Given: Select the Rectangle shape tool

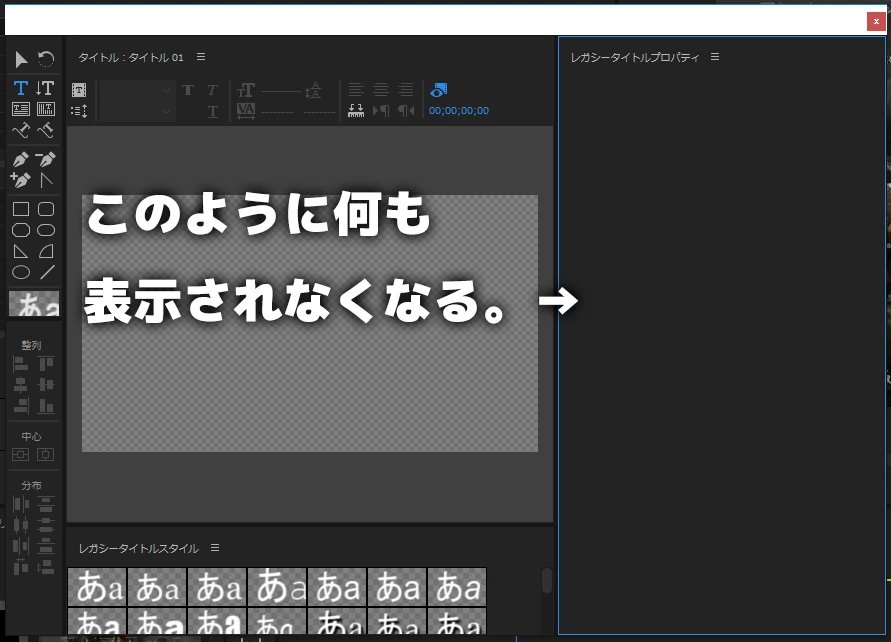Looking at the screenshot, I should click(x=21, y=209).
